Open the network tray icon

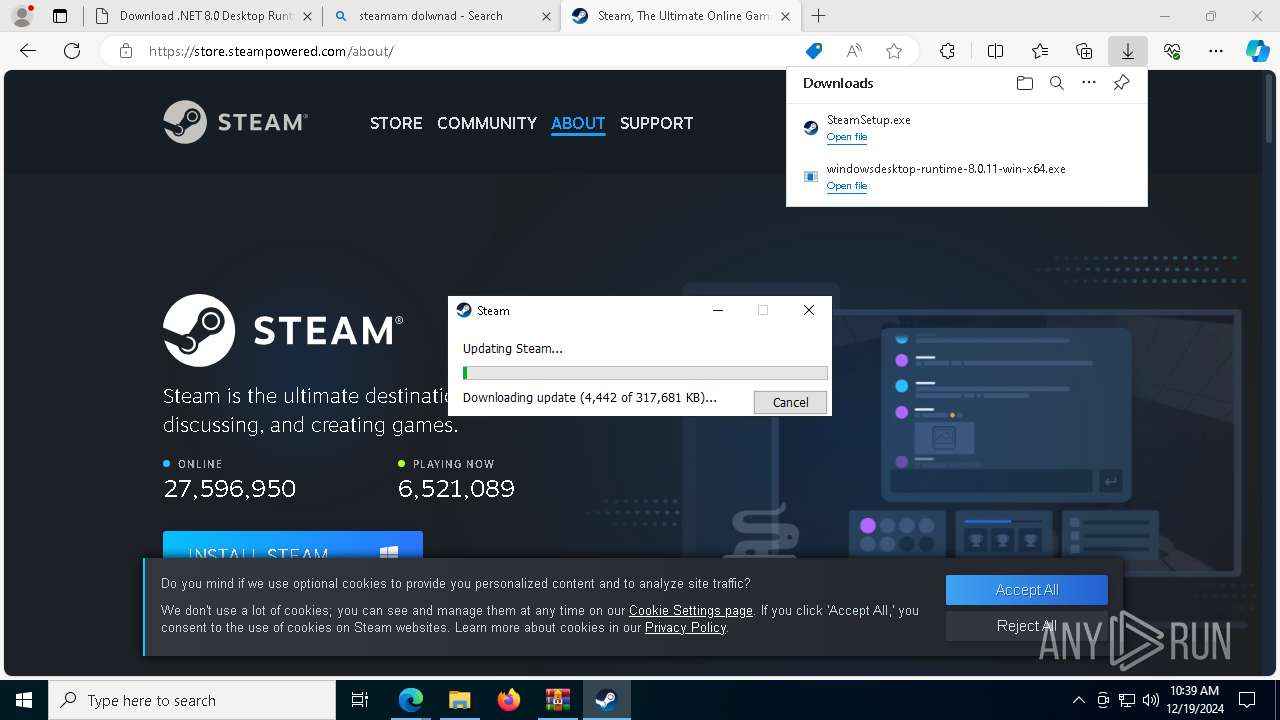click(1127, 700)
